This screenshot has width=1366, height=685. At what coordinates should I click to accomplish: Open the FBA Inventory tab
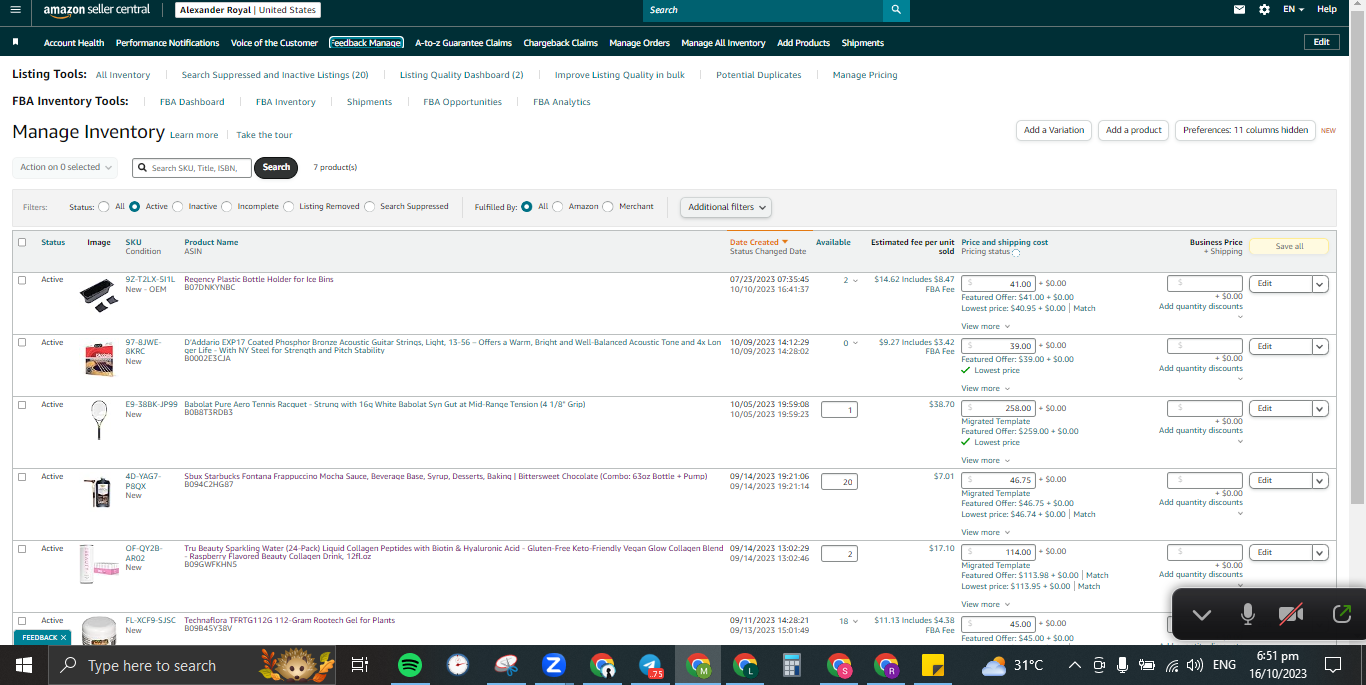click(x=285, y=102)
